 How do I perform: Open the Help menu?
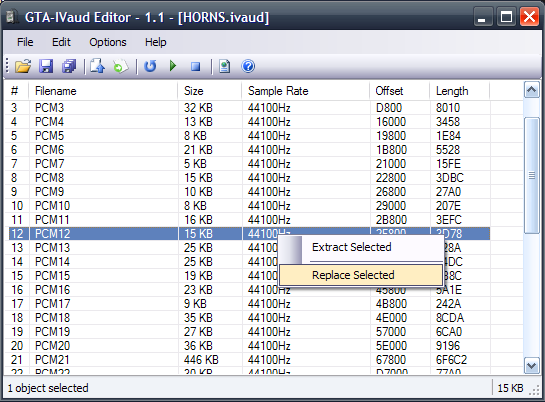[x=155, y=42]
